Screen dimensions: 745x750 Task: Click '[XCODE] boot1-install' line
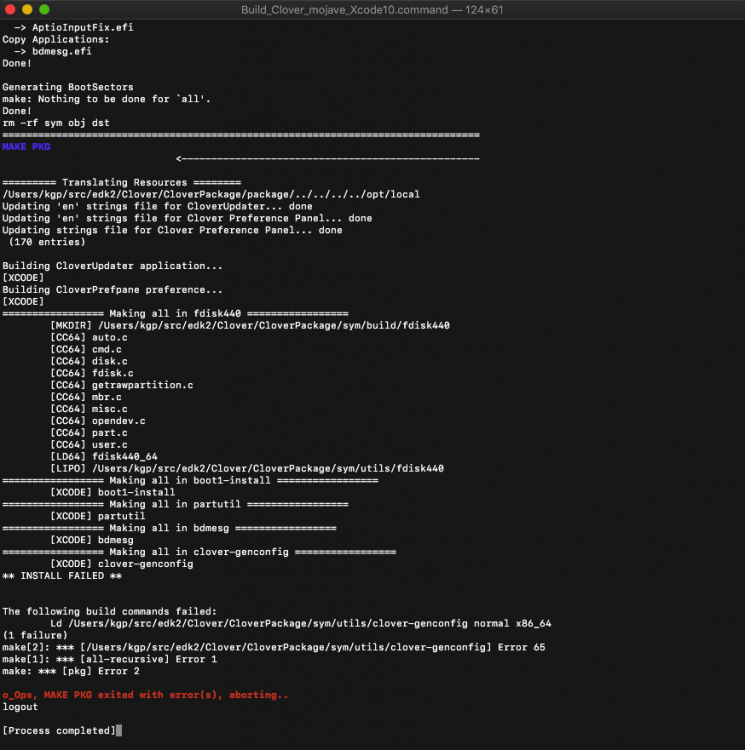click(x=113, y=493)
